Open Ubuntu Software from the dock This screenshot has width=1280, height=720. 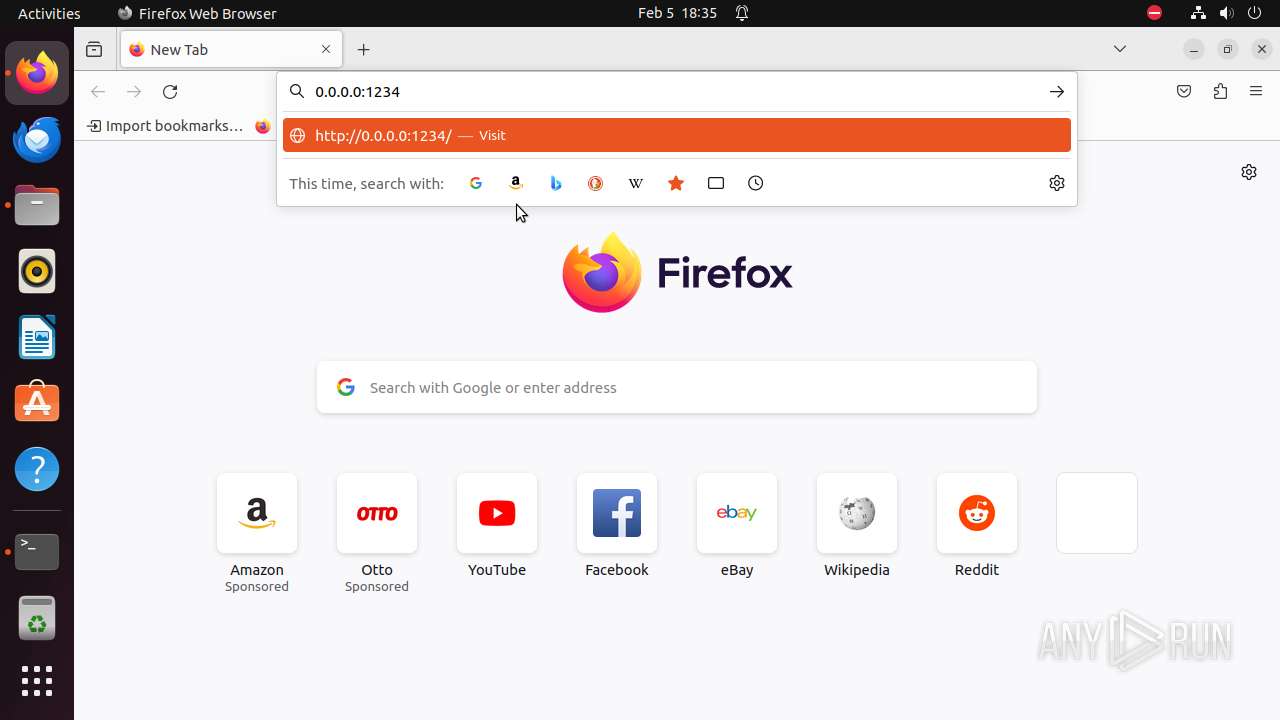37,403
